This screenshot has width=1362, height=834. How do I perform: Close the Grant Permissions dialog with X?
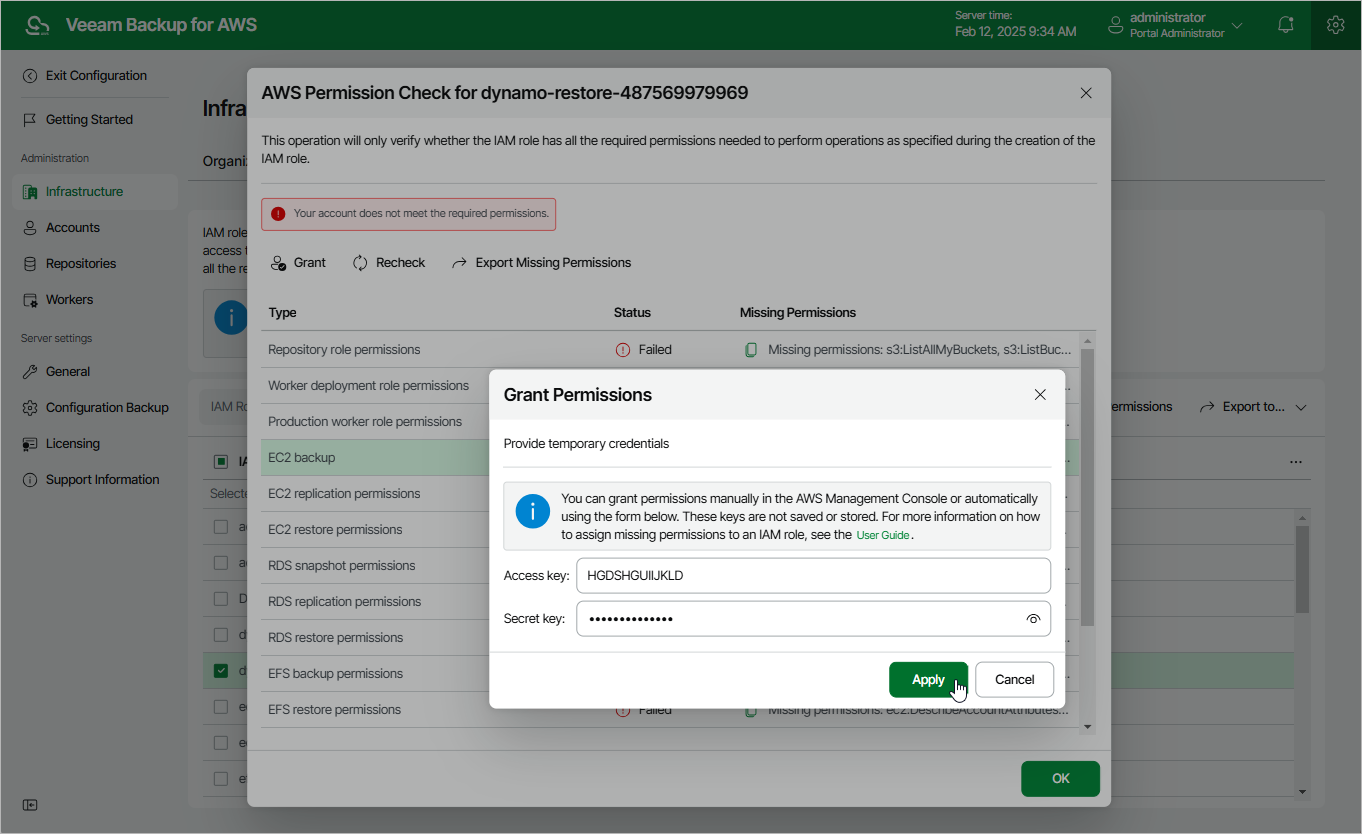click(x=1040, y=395)
